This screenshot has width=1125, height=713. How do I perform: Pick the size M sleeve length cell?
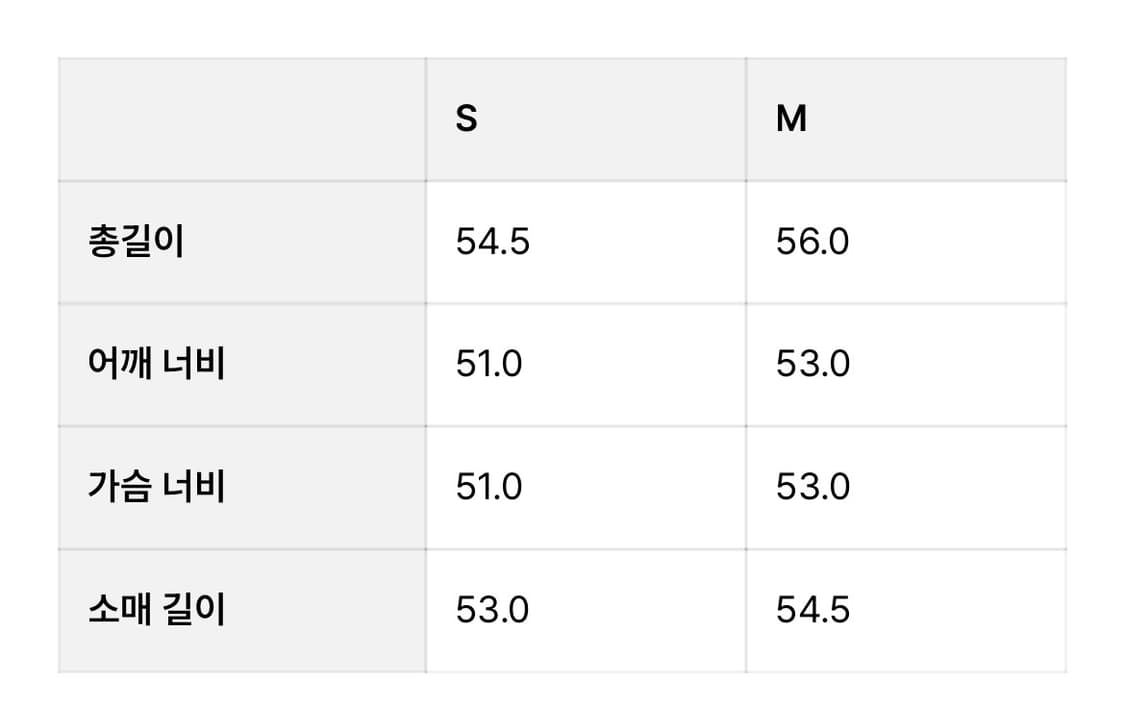tap(905, 610)
